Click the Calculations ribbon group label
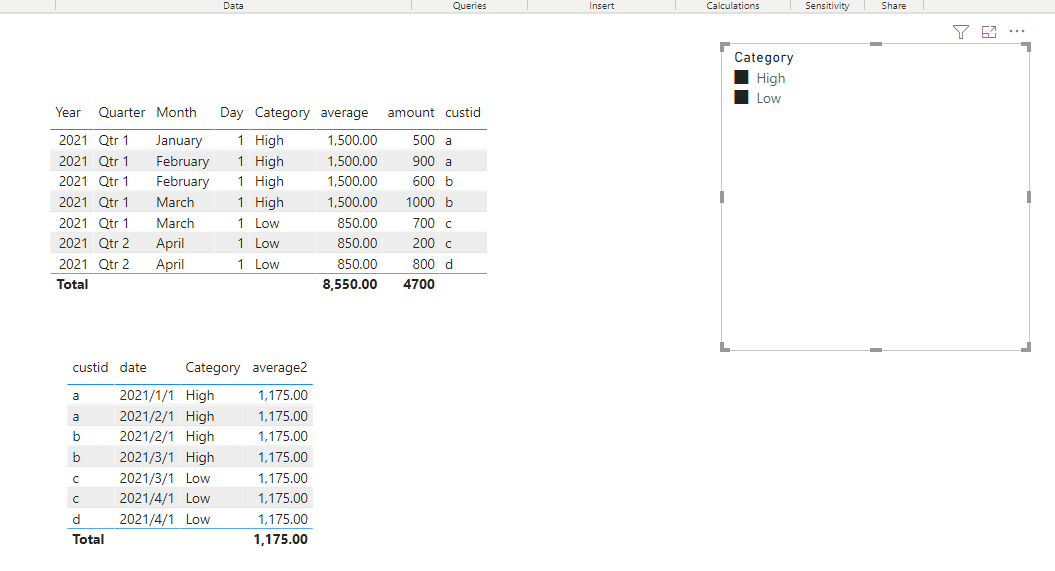The height and width of the screenshot is (571, 1055). (733, 5)
